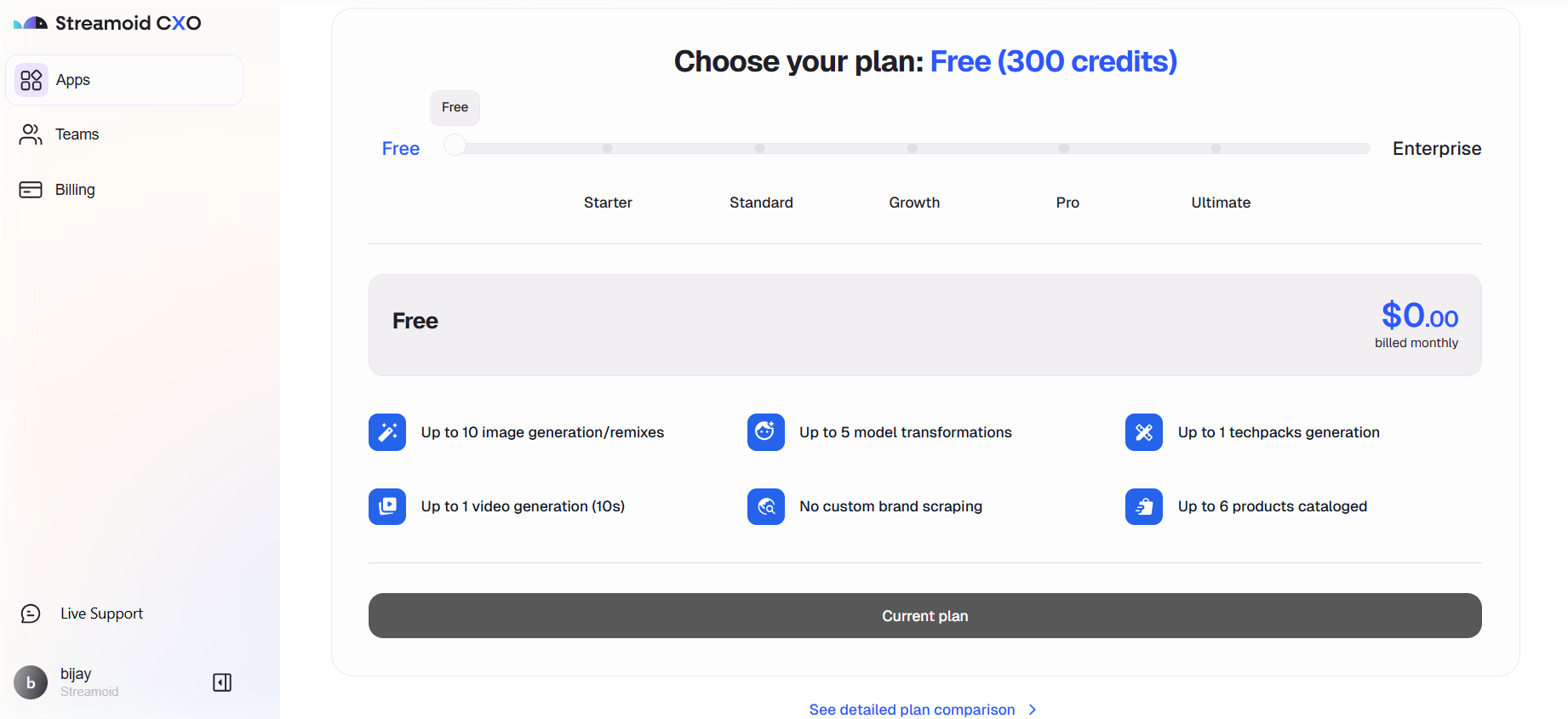Choose the Ultimate plan label

(1221, 203)
